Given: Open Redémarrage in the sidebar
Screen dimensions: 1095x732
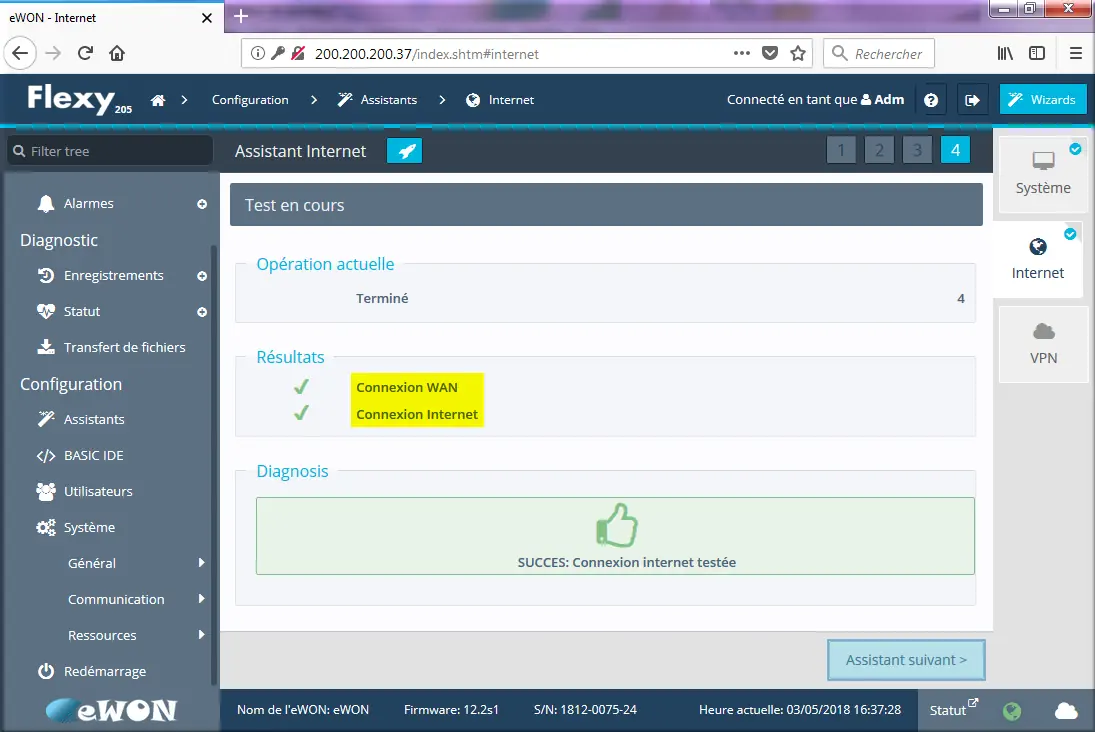Looking at the screenshot, I should coord(105,671).
